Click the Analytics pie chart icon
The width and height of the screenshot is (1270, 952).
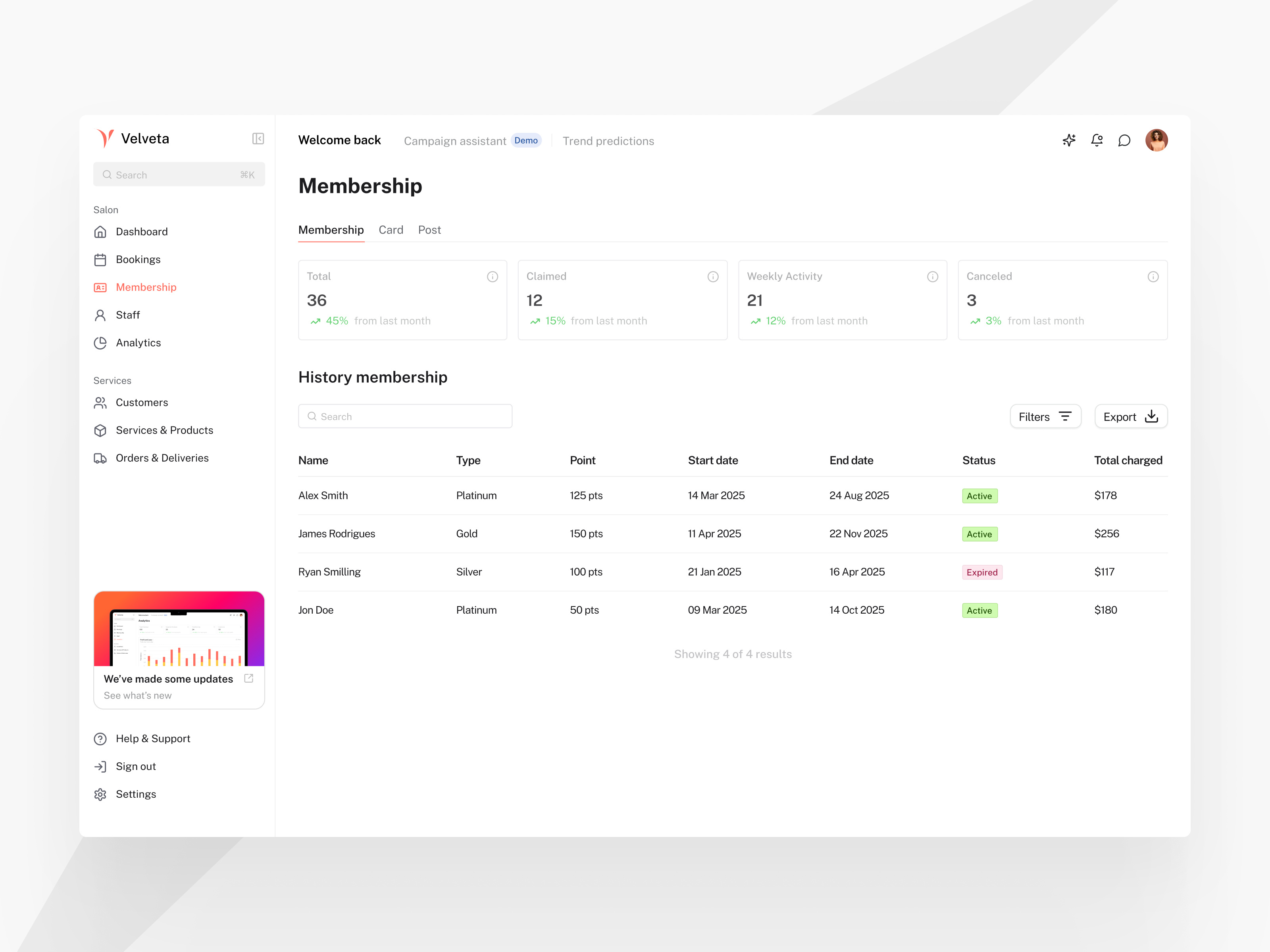[100, 343]
